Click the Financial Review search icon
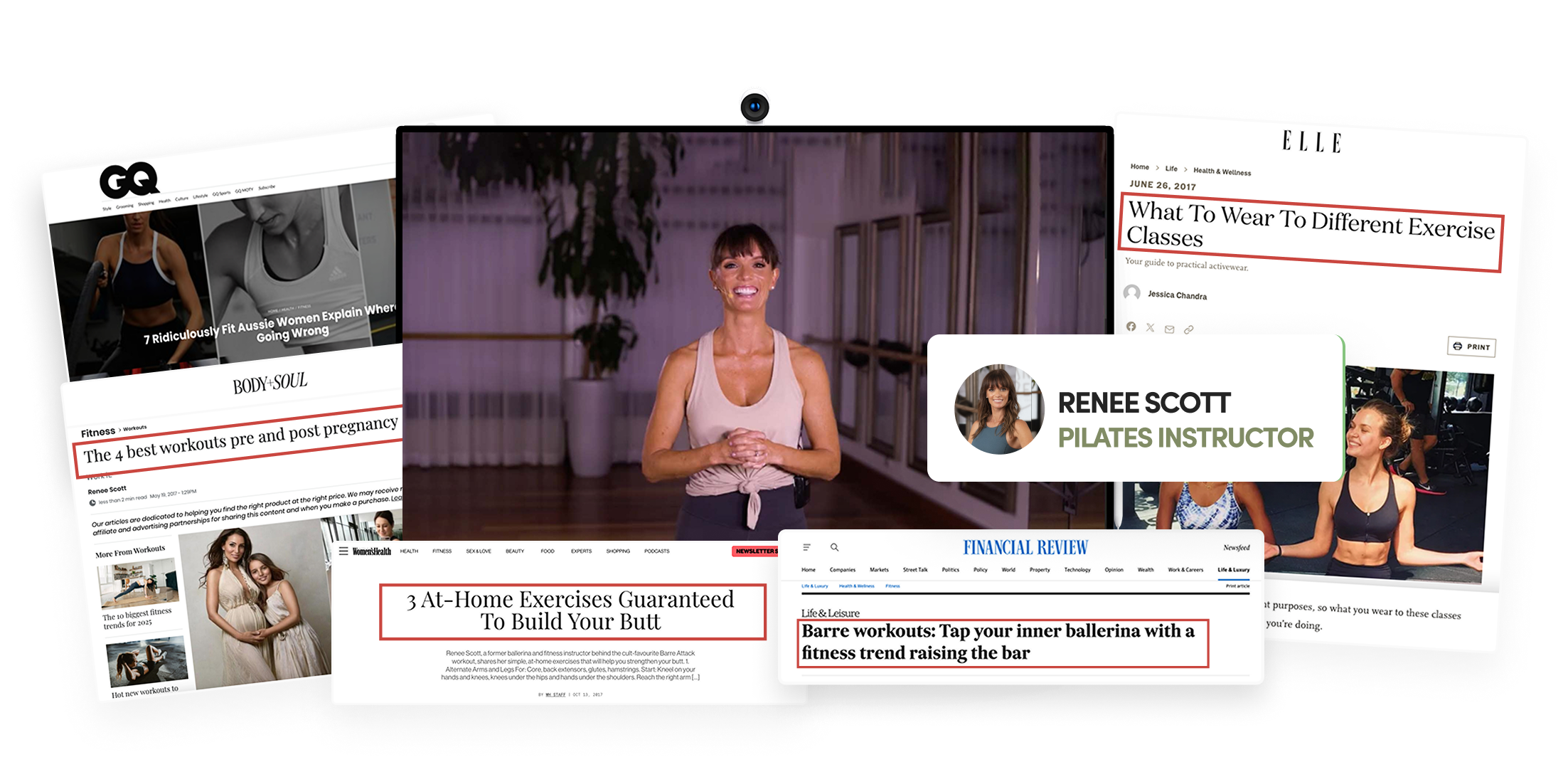1568x767 pixels. (x=835, y=547)
